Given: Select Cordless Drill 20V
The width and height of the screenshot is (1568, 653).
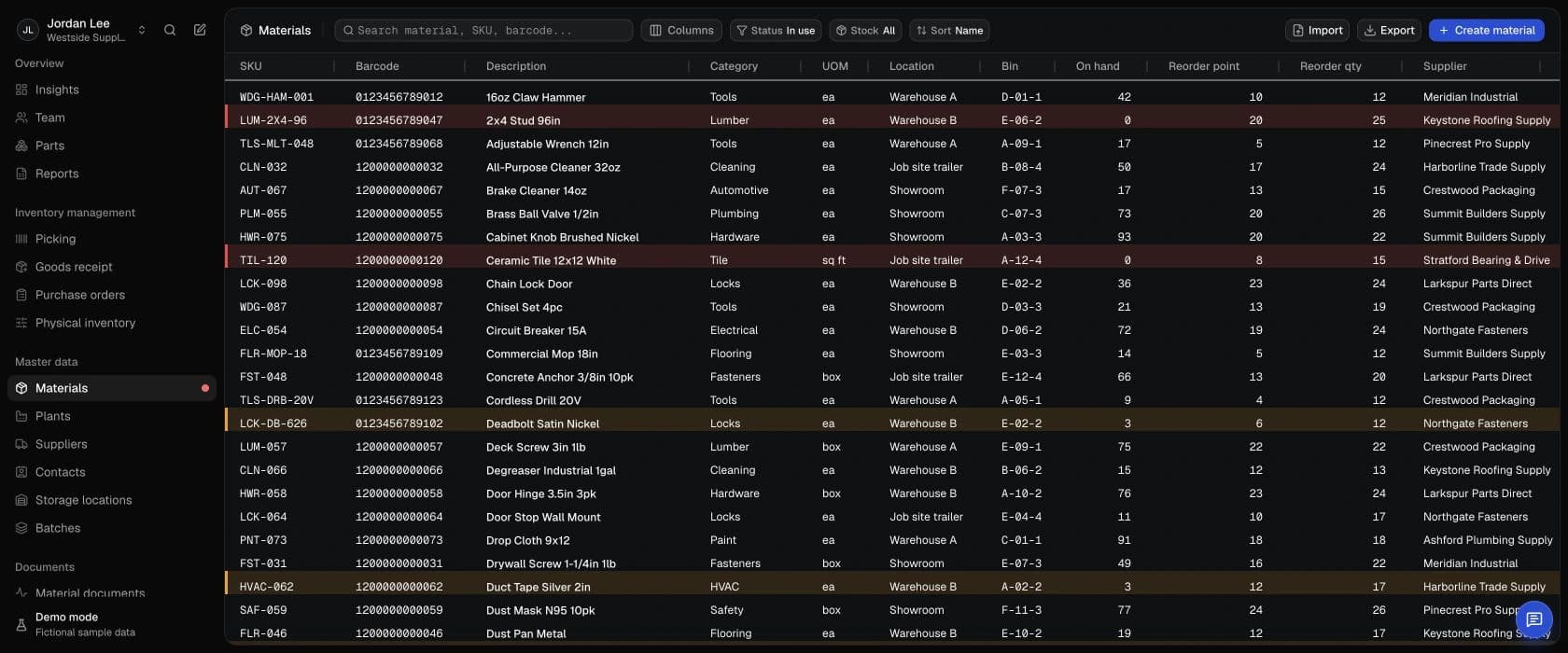Looking at the screenshot, I should [x=533, y=400].
